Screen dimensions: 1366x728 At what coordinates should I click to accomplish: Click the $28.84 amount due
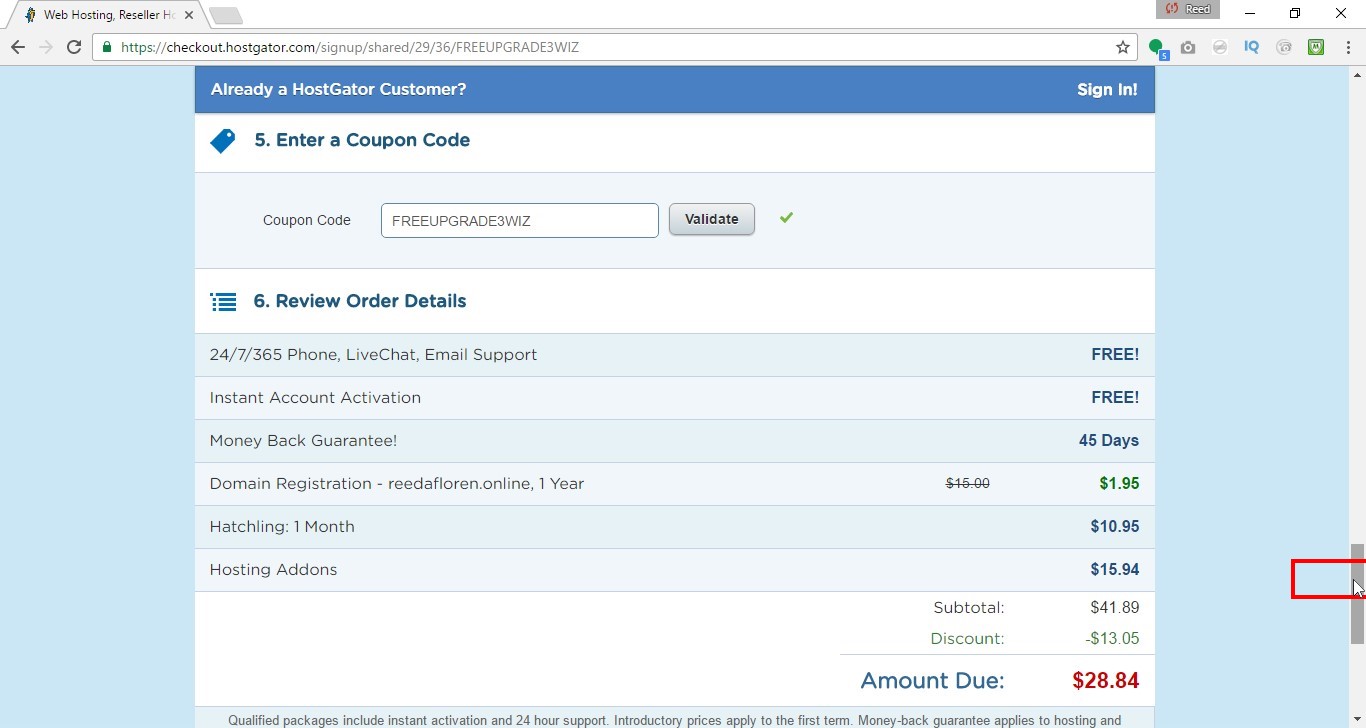pyautogui.click(x=1105, y=681)
